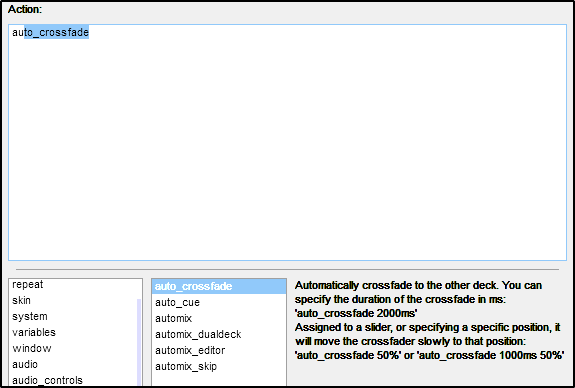Select the automix action
The height and width of the screenshot is (388, 575).
(x=173, y=318)
